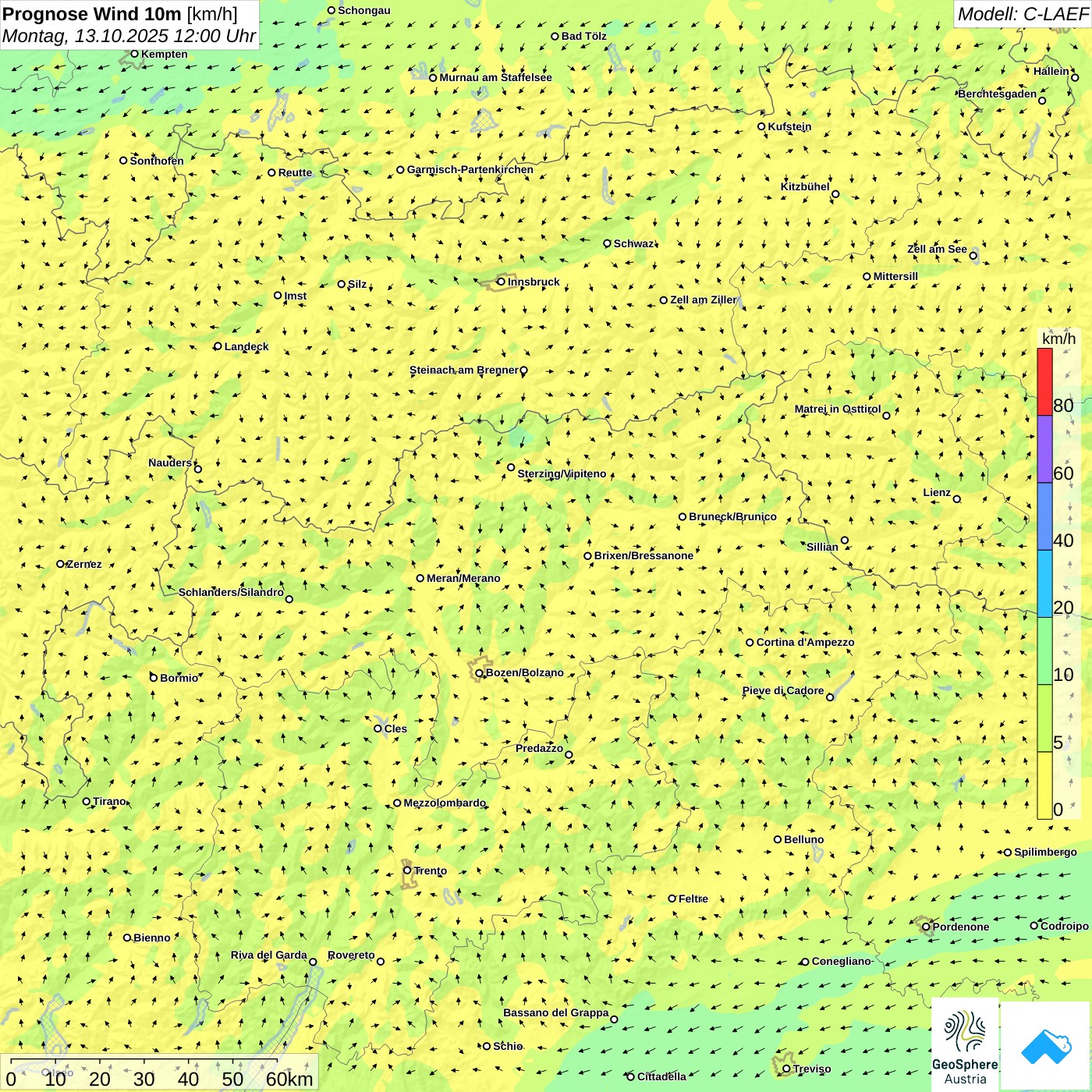
Task: Click the 'Tirano' label
Action: [109, 801]
